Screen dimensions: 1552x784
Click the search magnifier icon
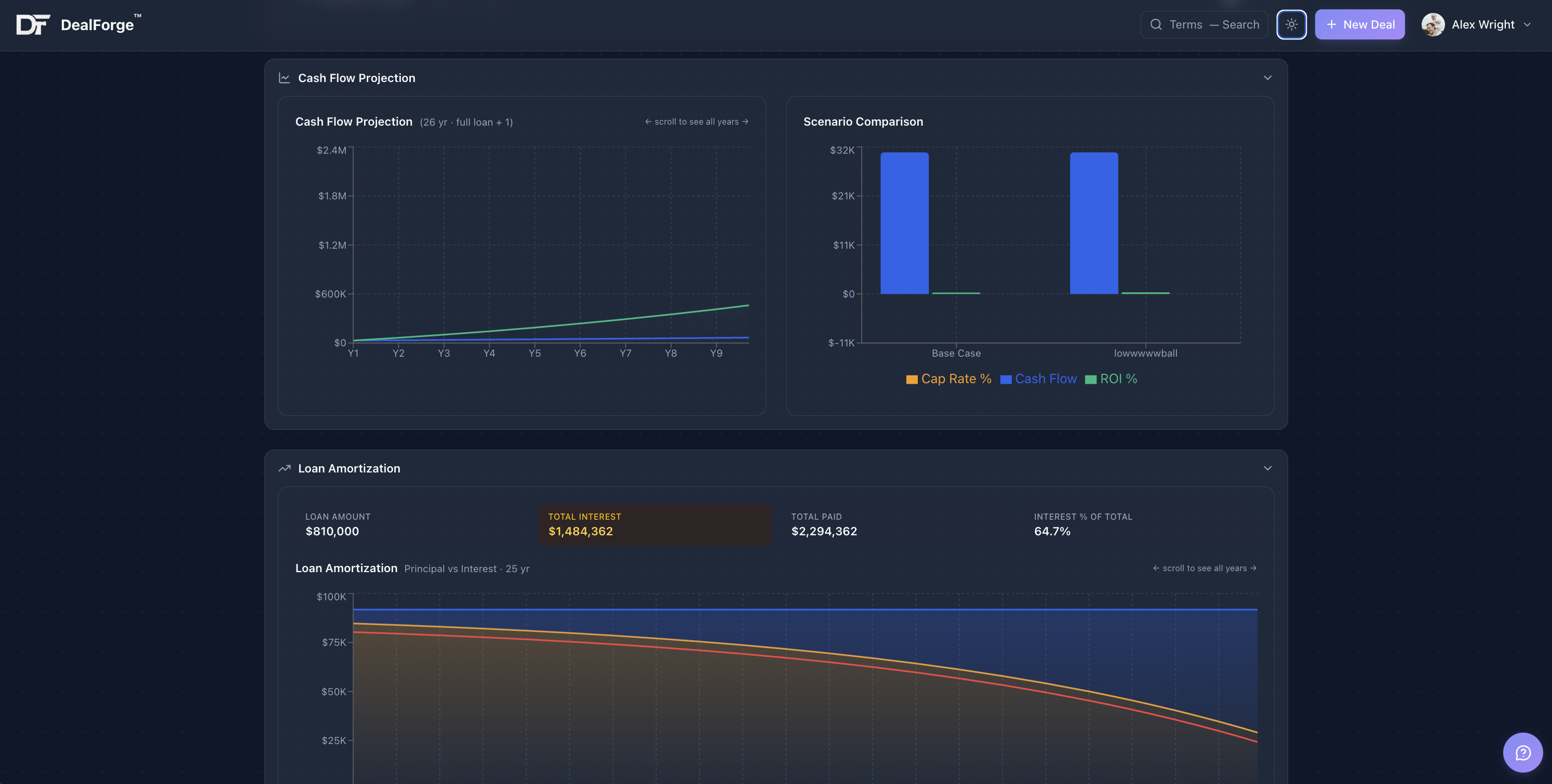pyautogui.click(x=1156, y=25)
